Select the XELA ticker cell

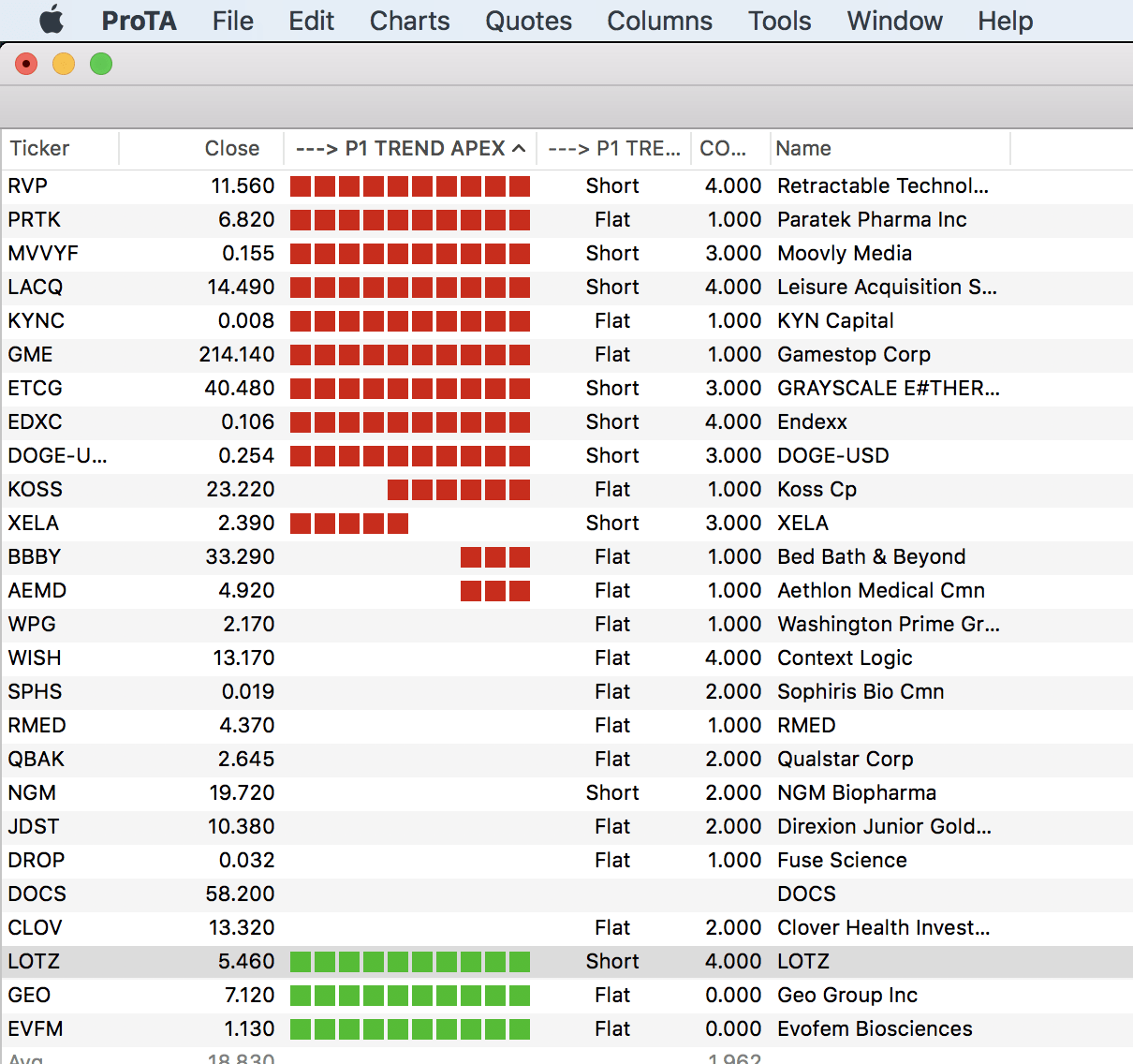pos(33,523)
